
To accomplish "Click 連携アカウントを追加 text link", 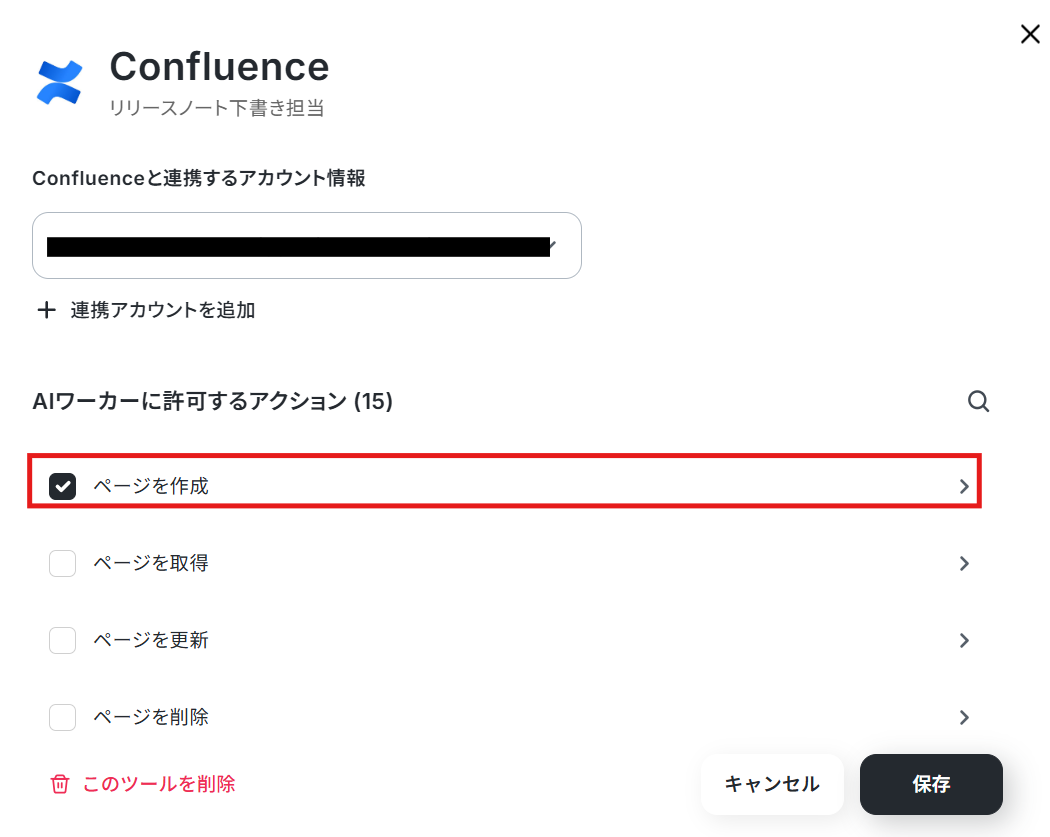I will click(x=163, y=310).
